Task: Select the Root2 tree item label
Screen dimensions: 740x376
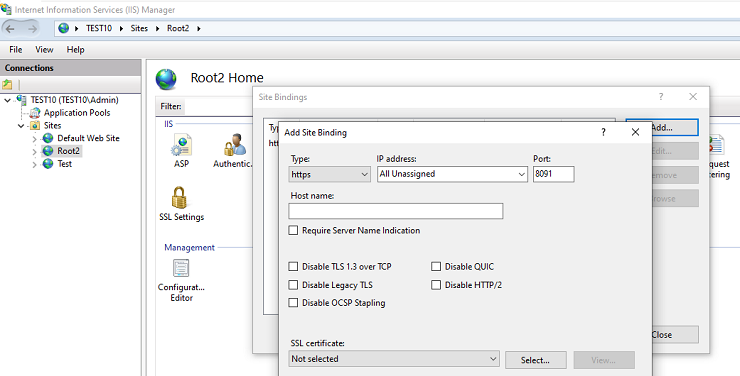Action: point(68,151)
